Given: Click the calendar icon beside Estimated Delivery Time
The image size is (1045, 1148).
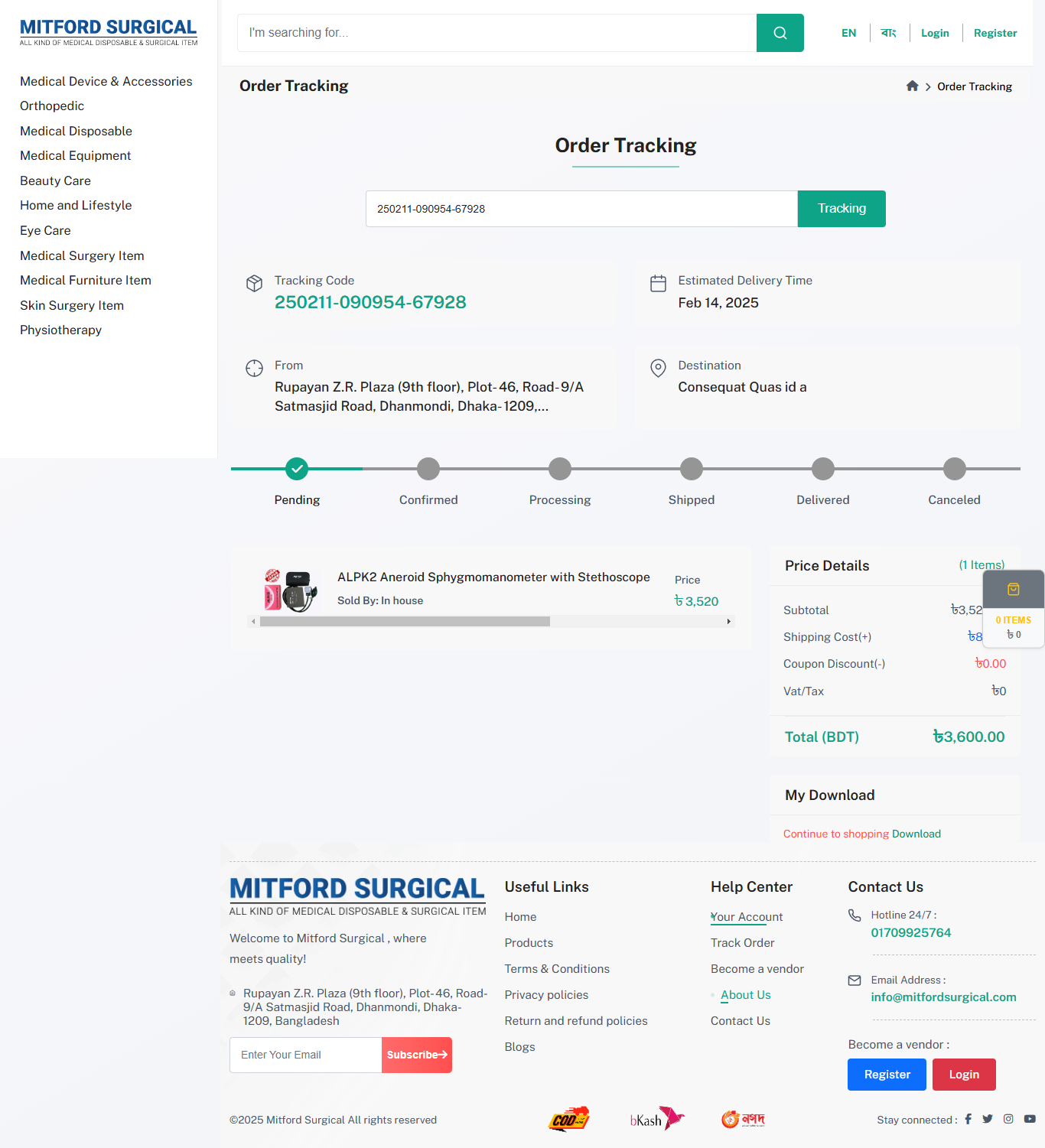Looking at the screenshot, I should click(658, 283).
